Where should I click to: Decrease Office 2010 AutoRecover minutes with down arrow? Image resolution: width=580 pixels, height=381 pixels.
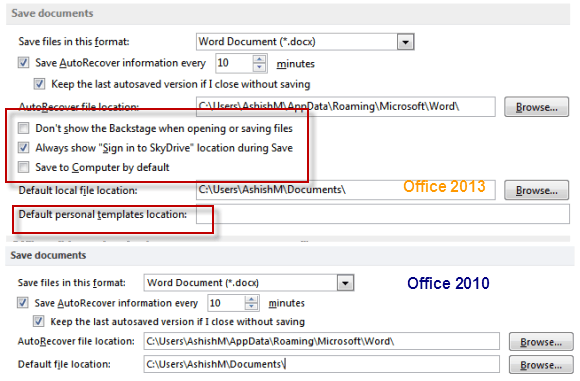[252, 306]
